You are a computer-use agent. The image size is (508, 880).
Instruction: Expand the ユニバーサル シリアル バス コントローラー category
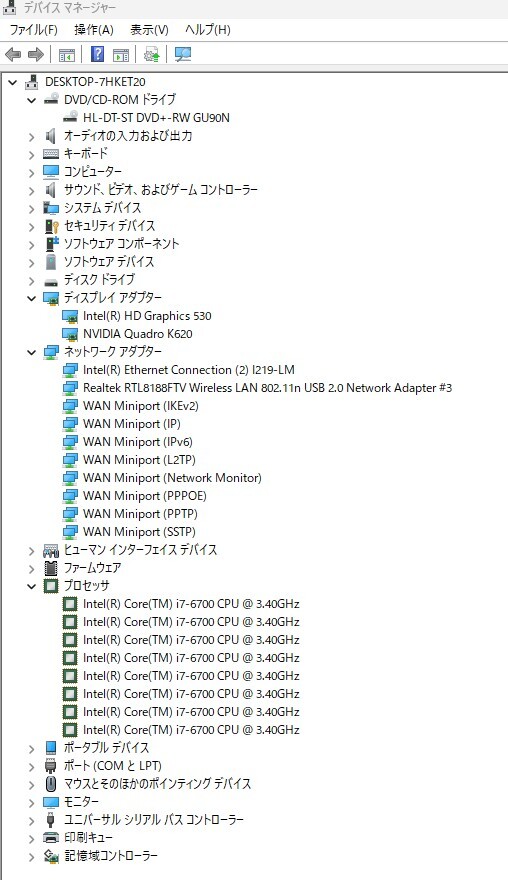point(31,820)
